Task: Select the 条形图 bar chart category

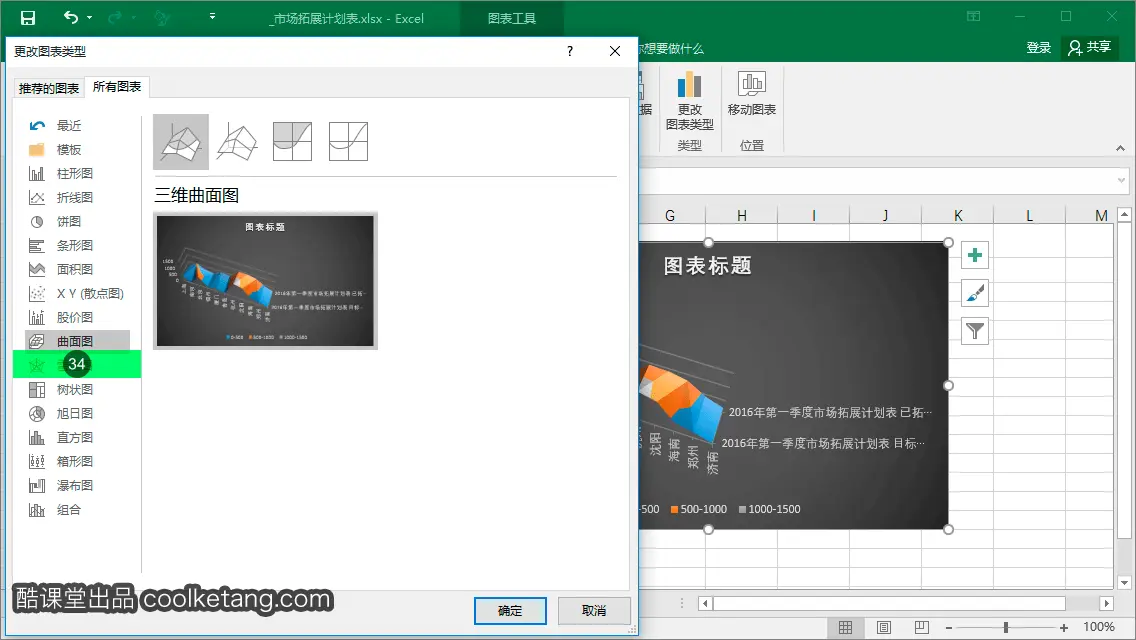Action: coord(75,245)
